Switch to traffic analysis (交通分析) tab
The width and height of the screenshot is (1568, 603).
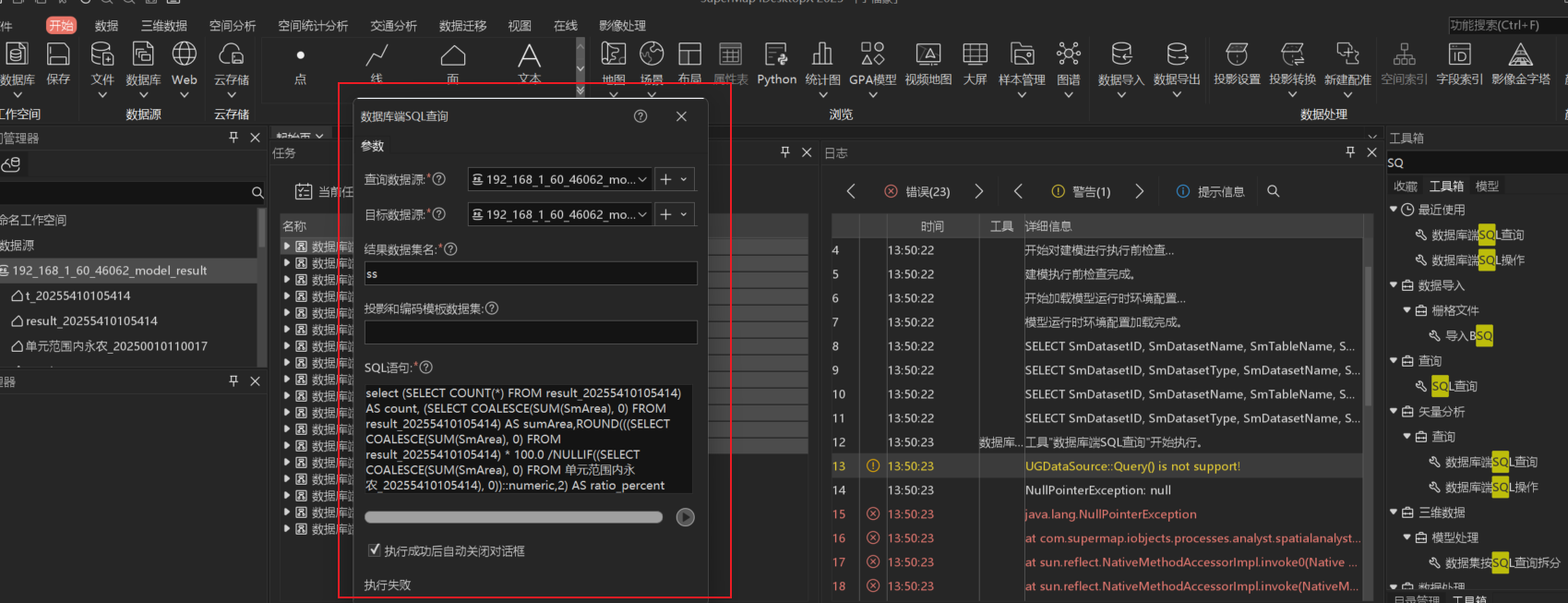click(x=394, y=26)
